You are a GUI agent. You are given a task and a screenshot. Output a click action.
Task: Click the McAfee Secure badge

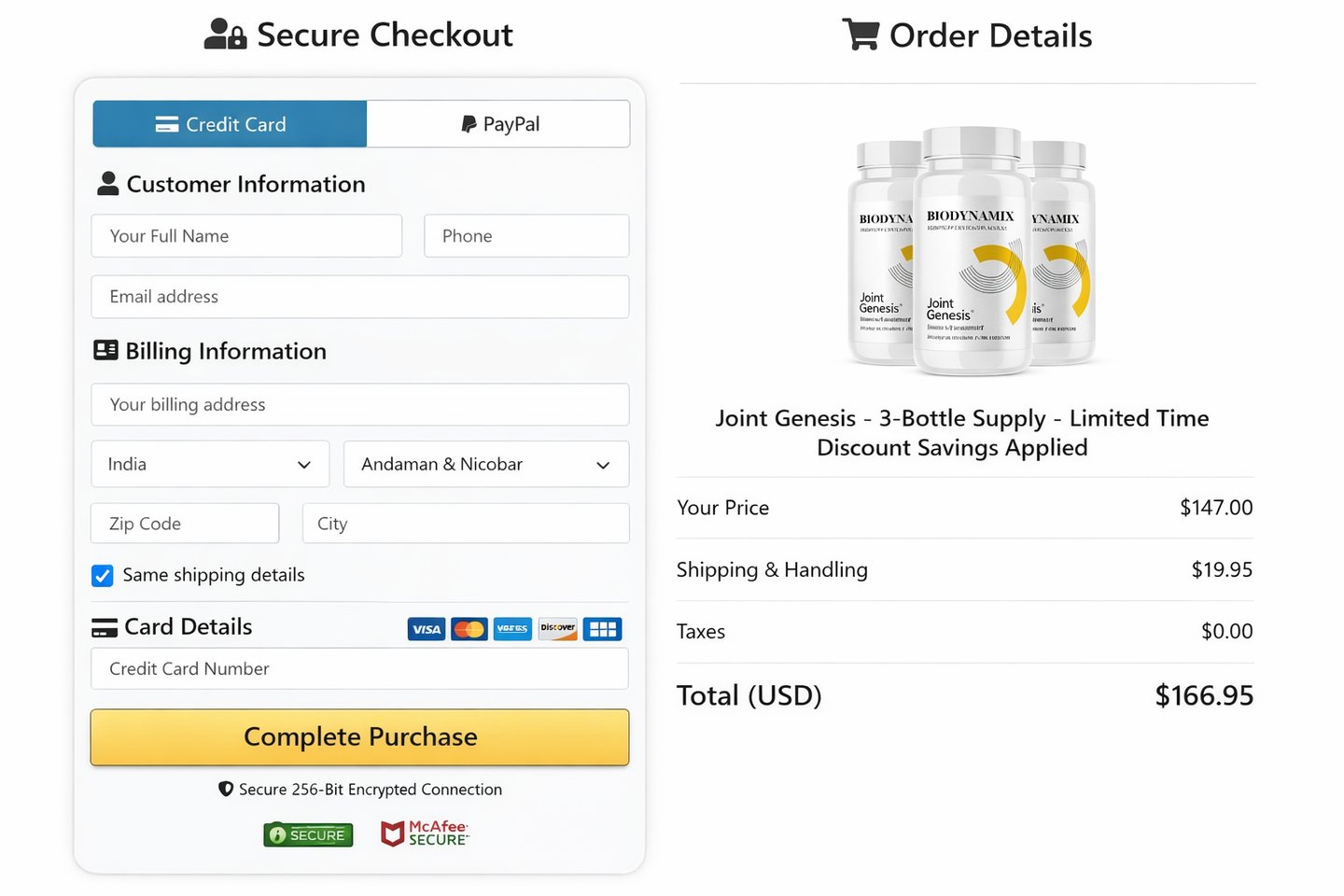[x=425, y=833]
